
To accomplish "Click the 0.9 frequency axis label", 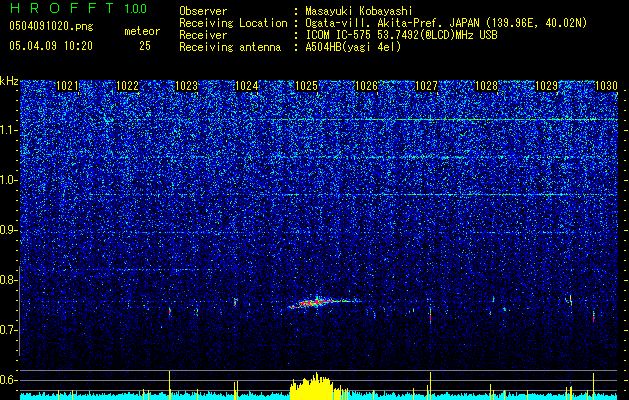I will coord(8,230).
